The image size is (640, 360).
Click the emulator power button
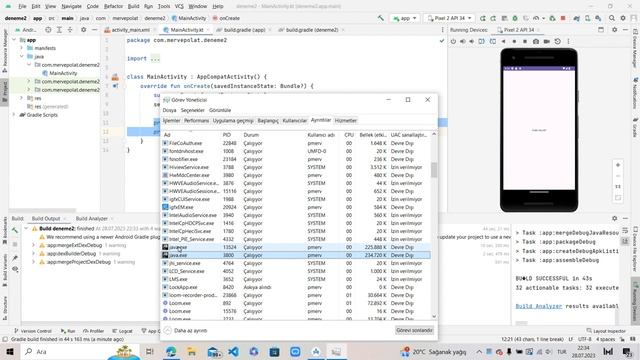pos(453,41)
